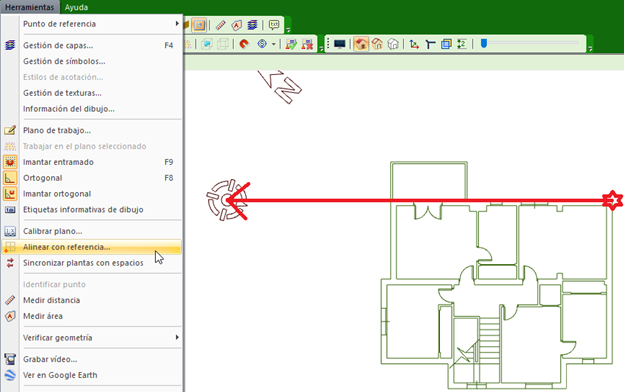Click the Alinear con referencia icon
The height and width of the screenshot is (392, 624).
[10, 247]
